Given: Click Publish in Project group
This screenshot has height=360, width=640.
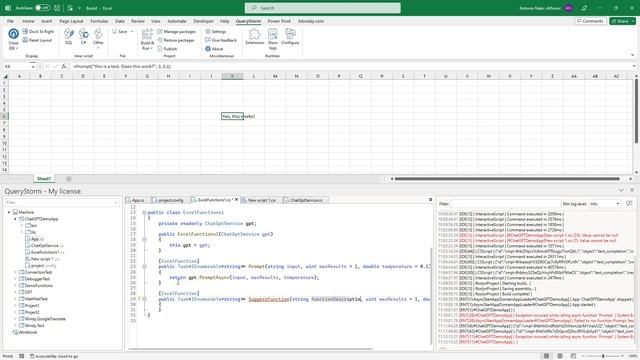Looking at the screenshot, I should point(167,49).
